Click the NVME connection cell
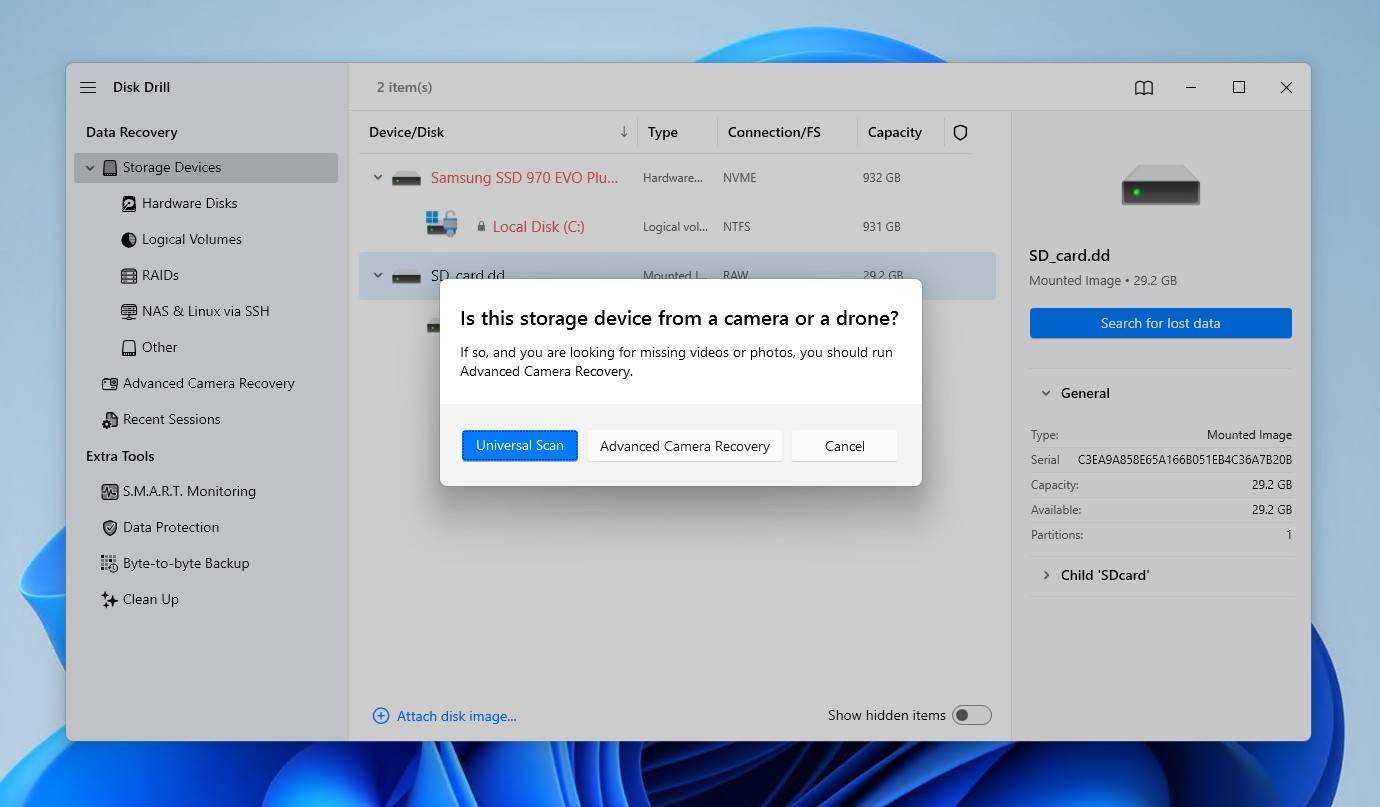Screen dimensions: 1380x807 point(740,178)
